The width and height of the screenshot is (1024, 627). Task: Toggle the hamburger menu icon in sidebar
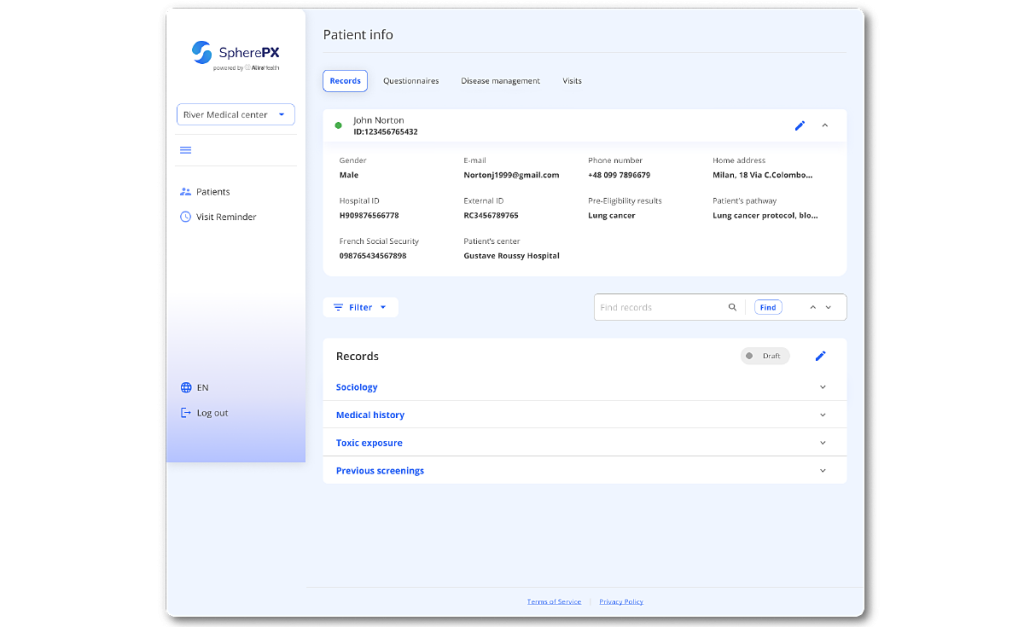[x=185, y=150]
